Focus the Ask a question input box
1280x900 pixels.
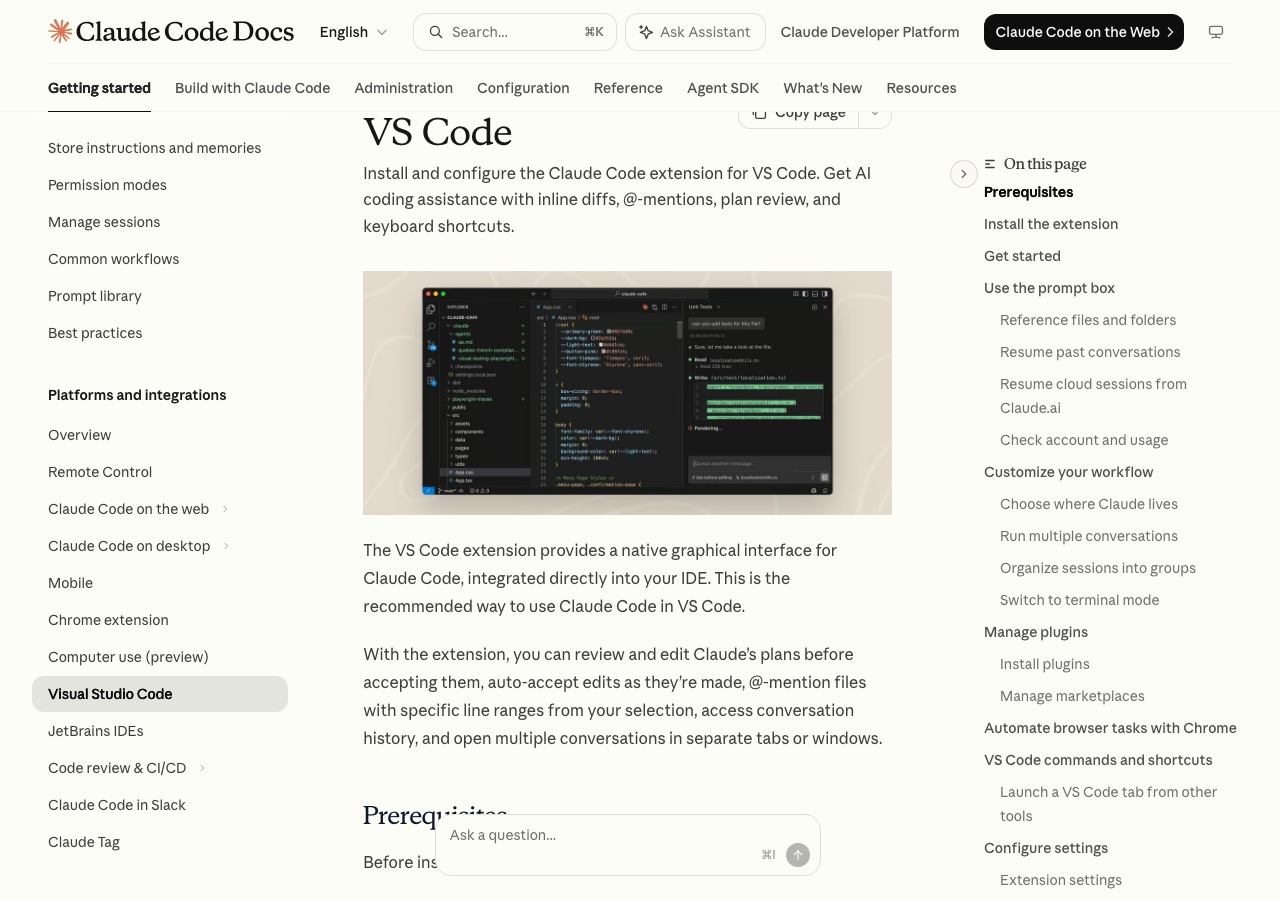point(628,845)
